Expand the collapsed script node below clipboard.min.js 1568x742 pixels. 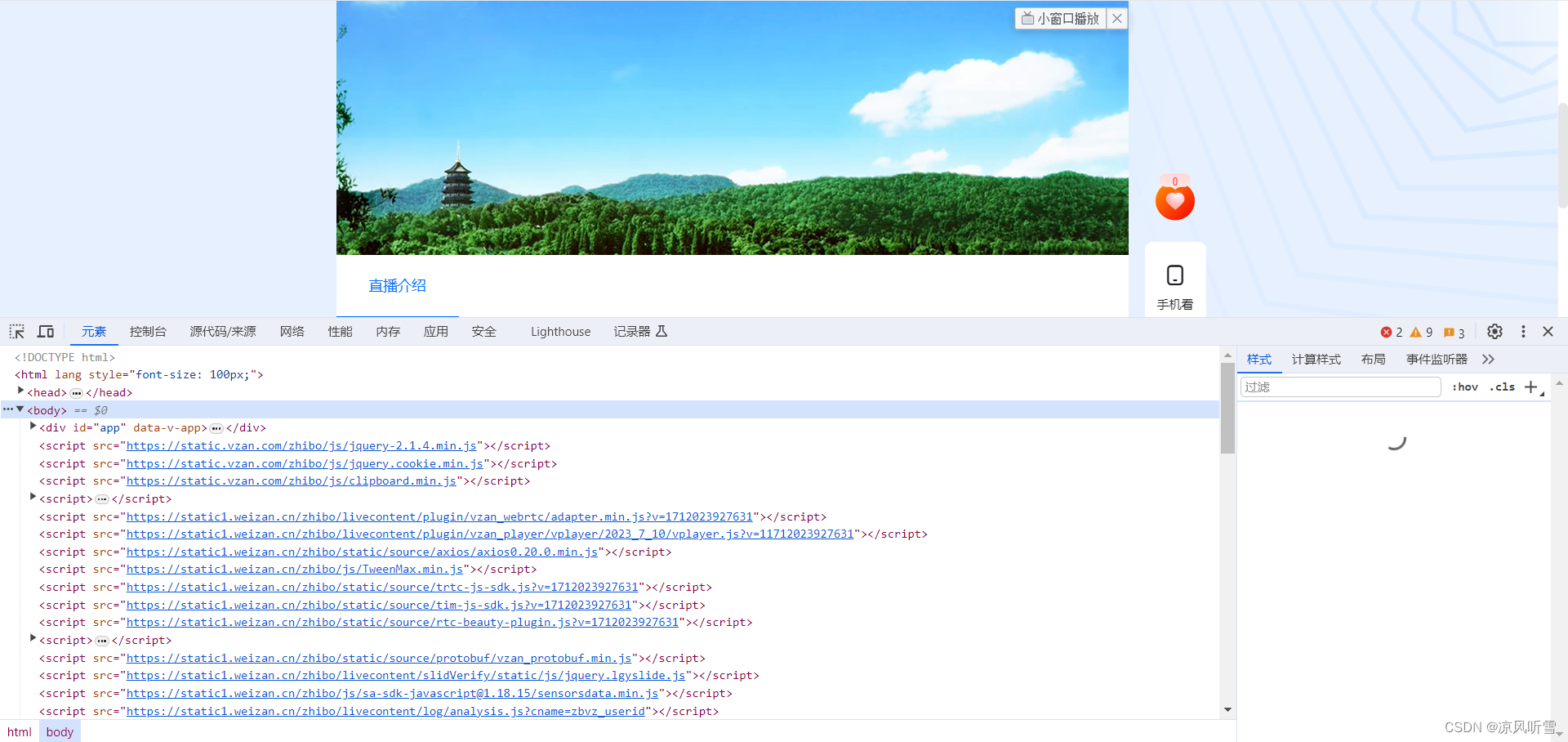pyautogui.click(x=33, y=498)
